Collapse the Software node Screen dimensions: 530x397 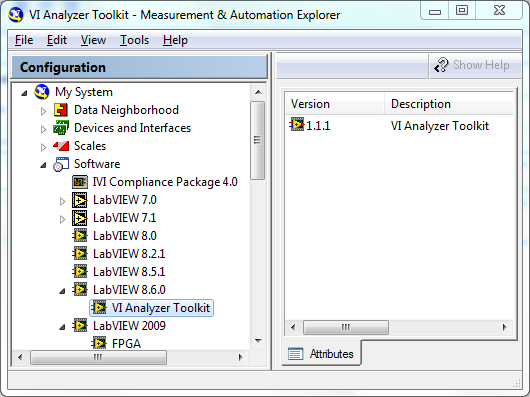coord(43,165)
